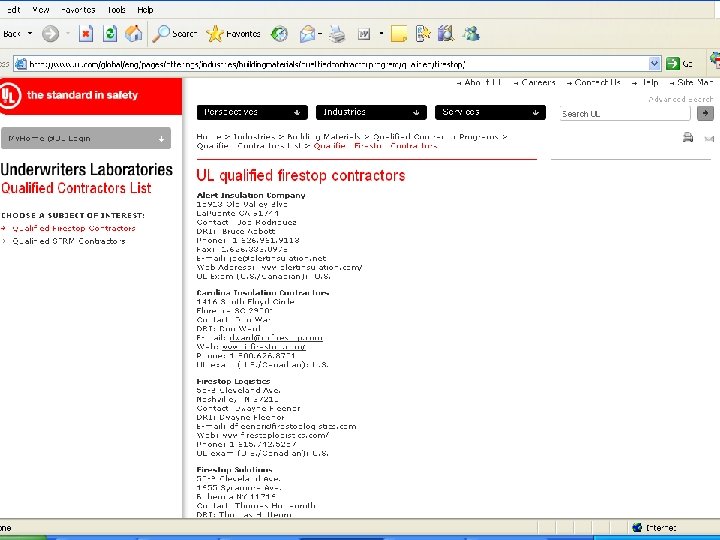Open the Advanced search link
Image resolution: width=720 pixels, height=540 pixels.
click(681, 99)
